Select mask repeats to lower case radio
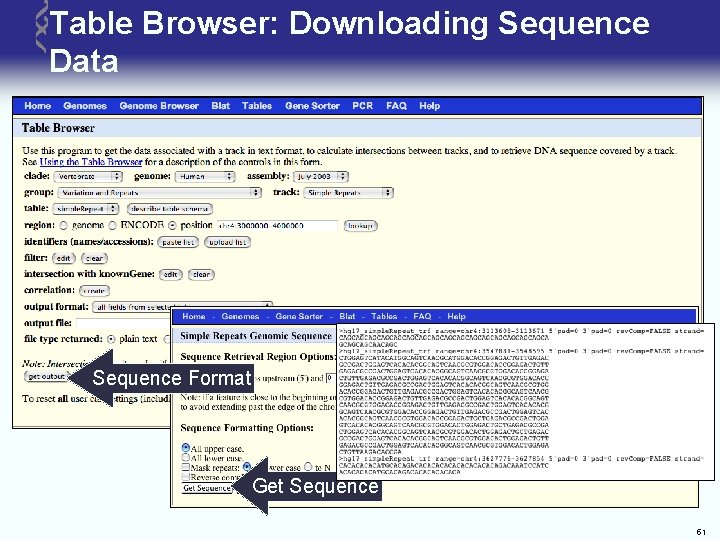 point(247,467)
